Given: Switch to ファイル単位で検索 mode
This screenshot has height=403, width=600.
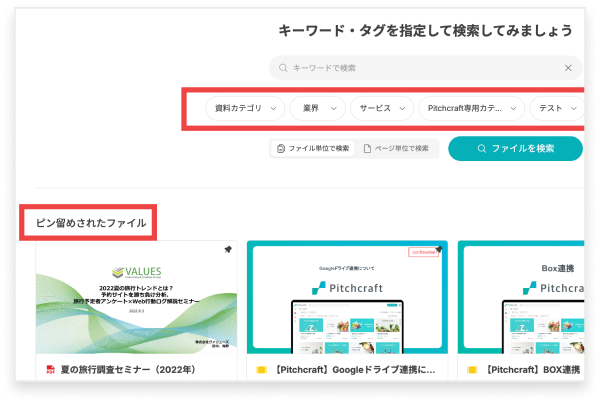Looking at the screenshot, I should 313,148.
